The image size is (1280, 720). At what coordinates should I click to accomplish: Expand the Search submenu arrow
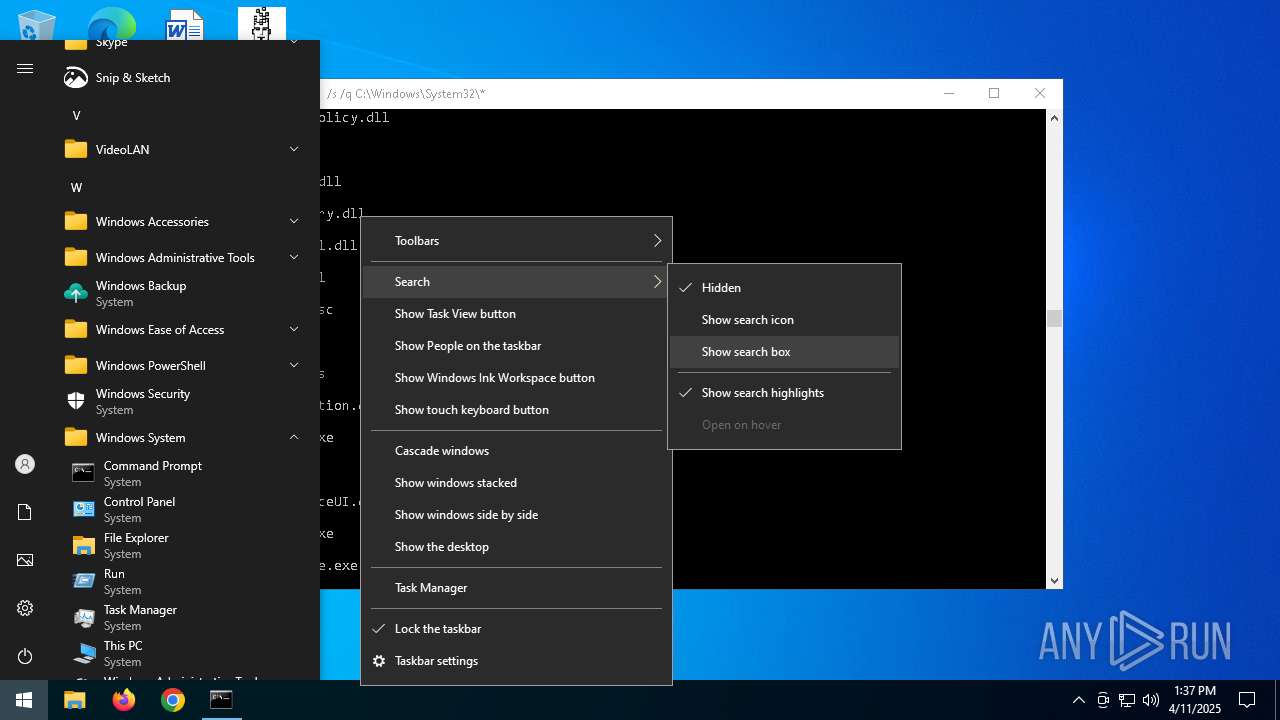[657, 282]
